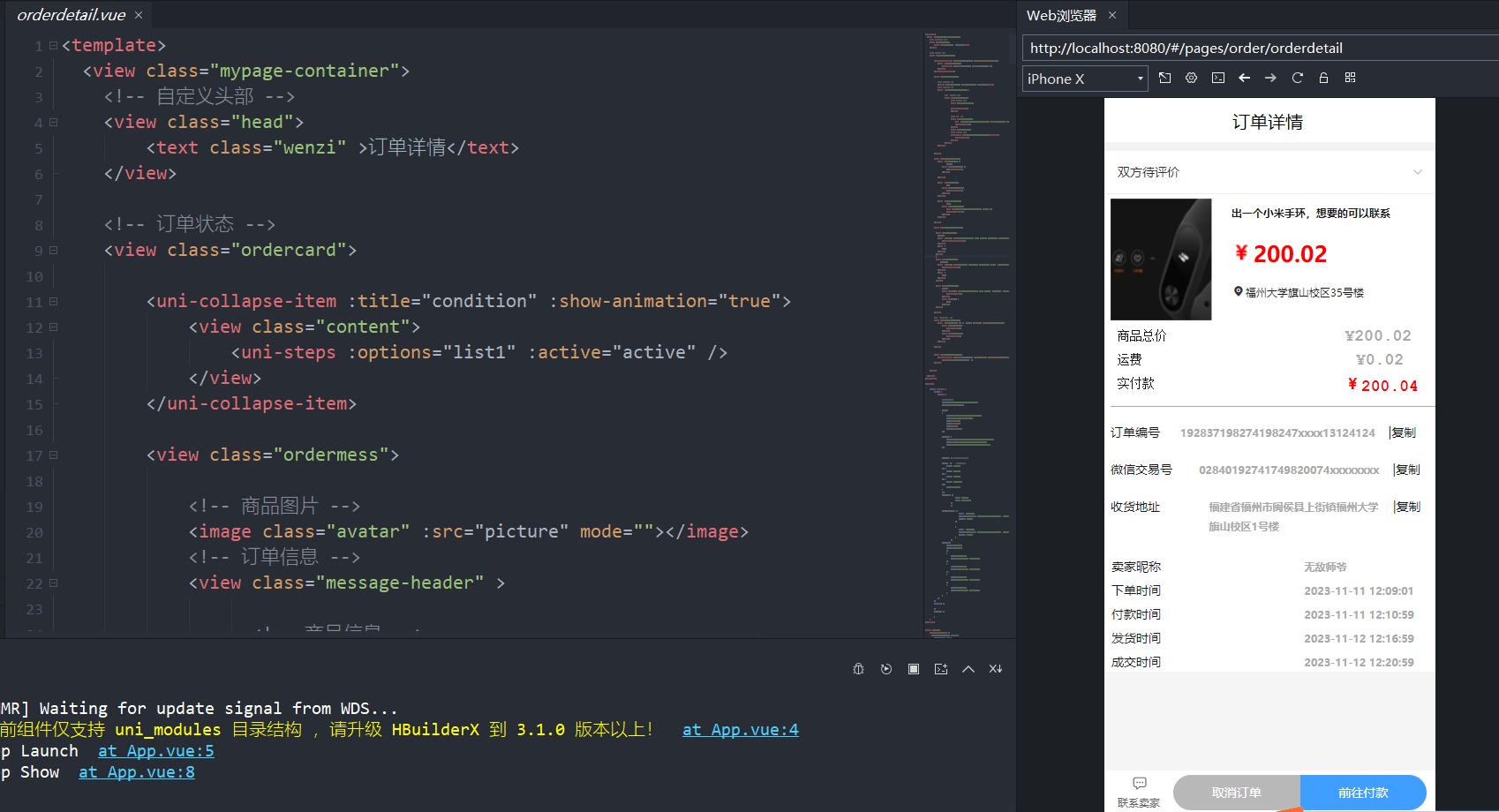Toggle the lock icon in browser toolbar
This screenshot has width=1499, height=812.
pos(1323,78)
